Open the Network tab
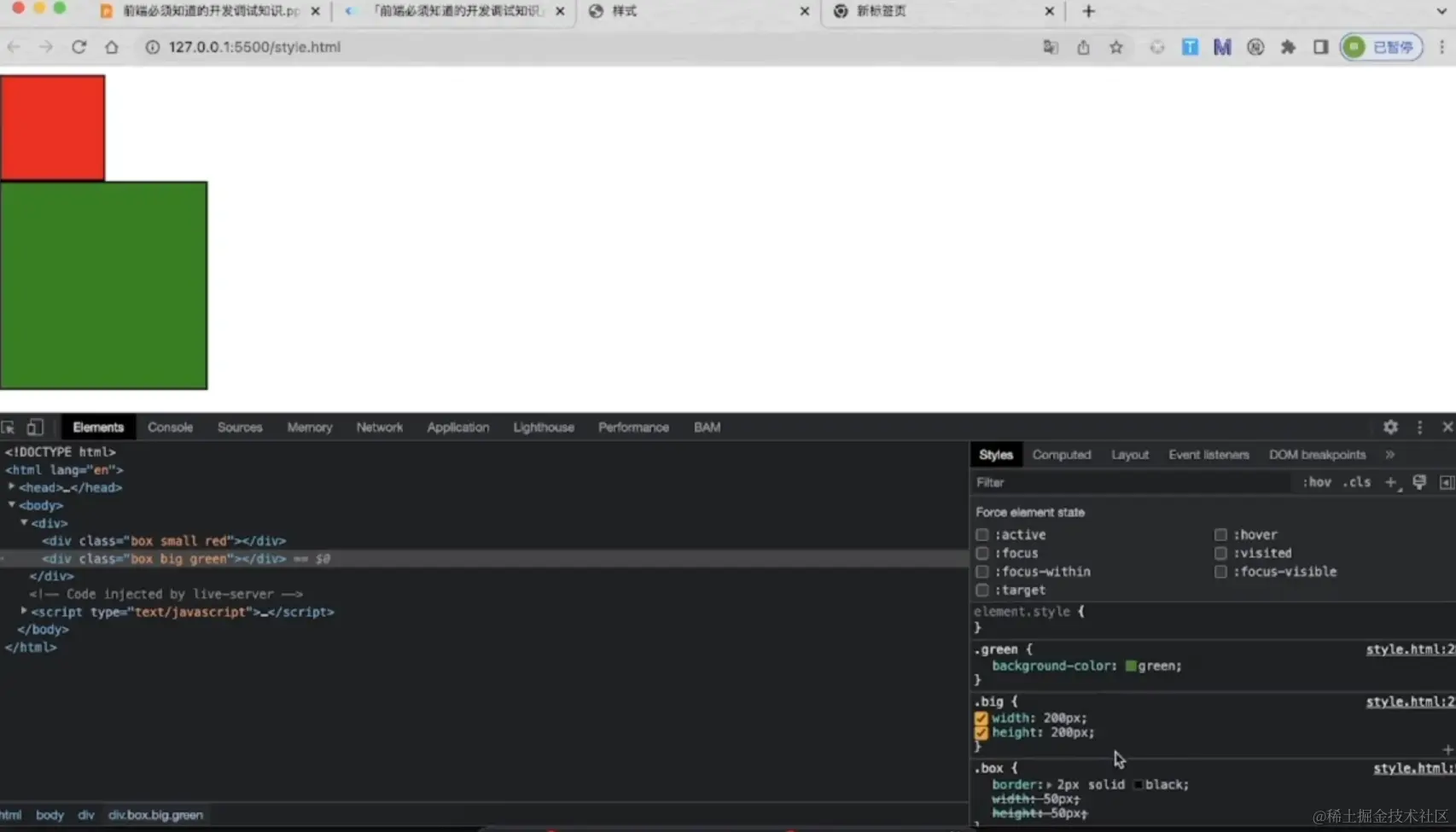 (x=380, y=428)
